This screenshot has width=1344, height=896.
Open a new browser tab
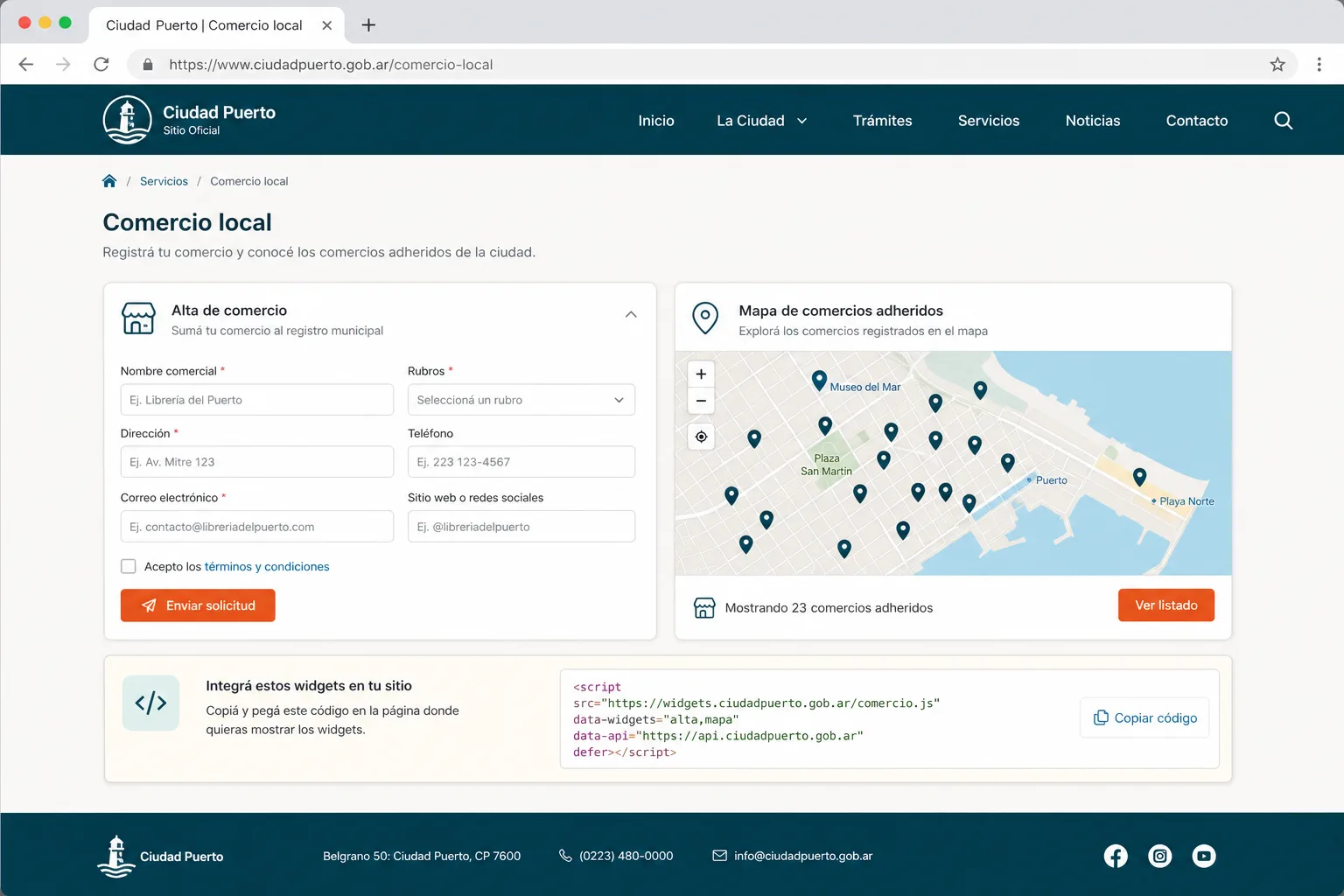tap(368, 24)
